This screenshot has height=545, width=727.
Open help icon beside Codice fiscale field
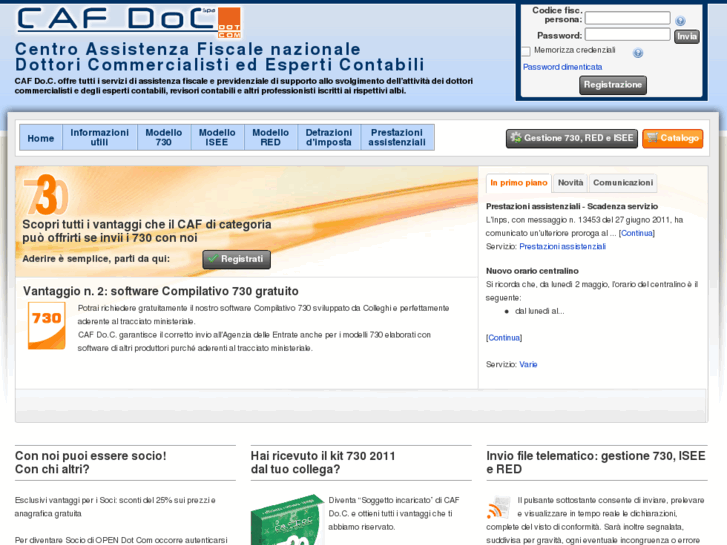point(680,21)
